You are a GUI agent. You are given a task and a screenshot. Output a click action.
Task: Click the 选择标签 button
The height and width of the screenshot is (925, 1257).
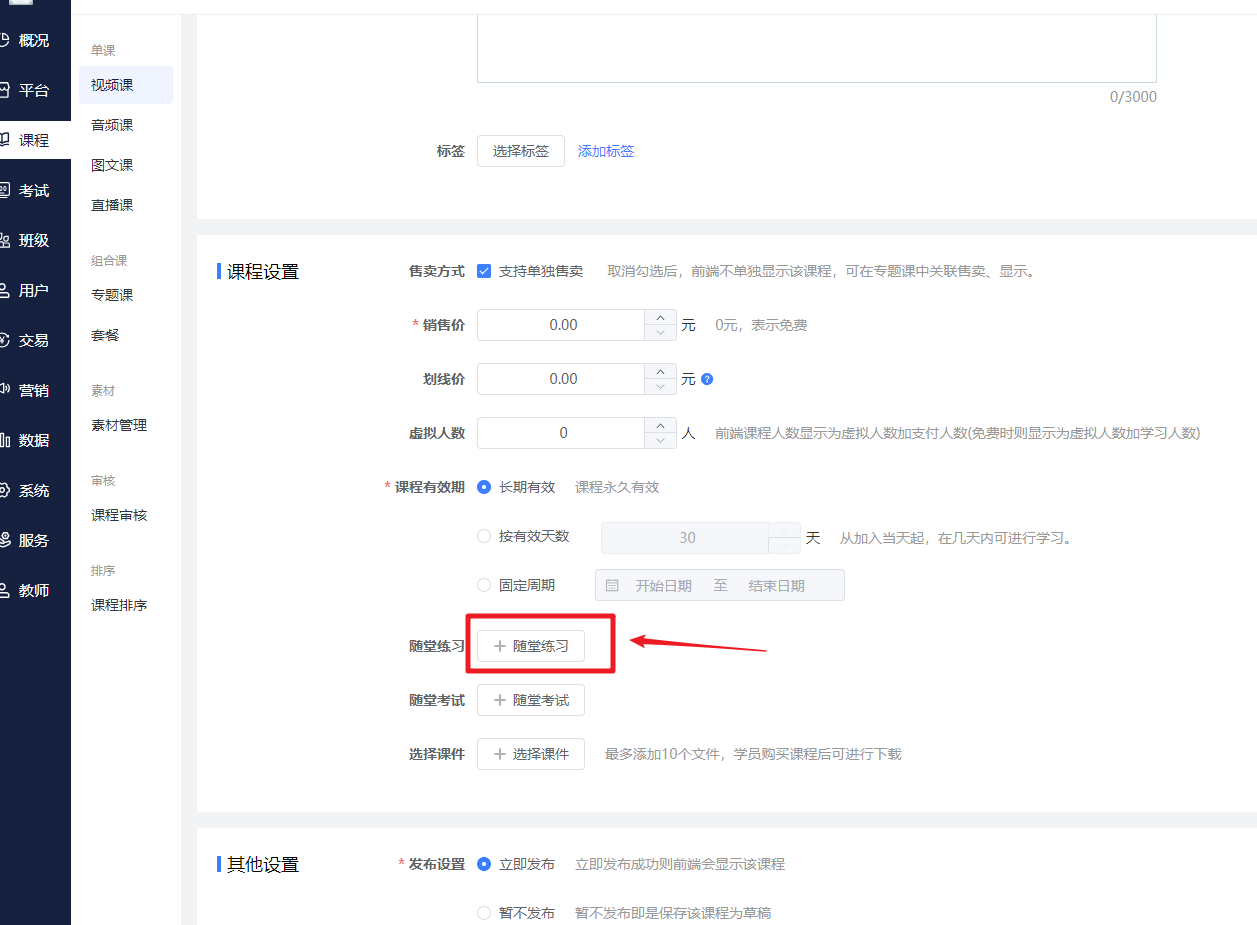pos(521,151)
